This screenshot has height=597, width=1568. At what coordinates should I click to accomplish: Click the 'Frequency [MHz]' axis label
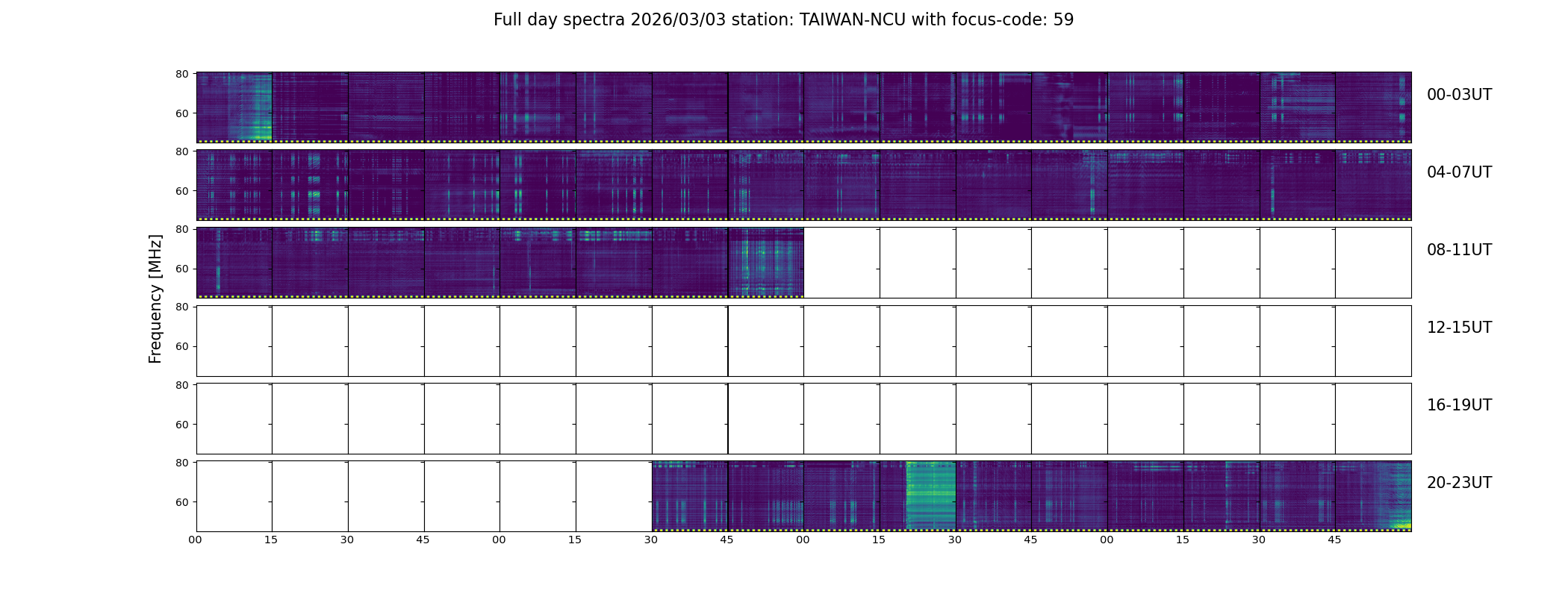click(x=155, y=298)
